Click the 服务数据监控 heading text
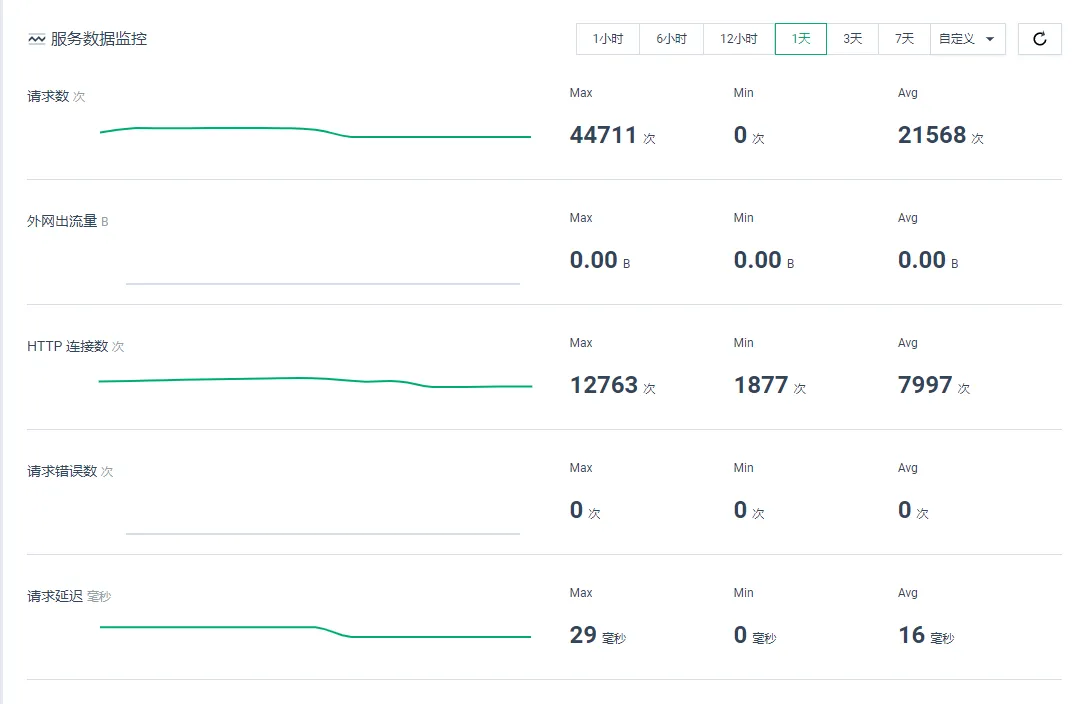 pos(99,39)
